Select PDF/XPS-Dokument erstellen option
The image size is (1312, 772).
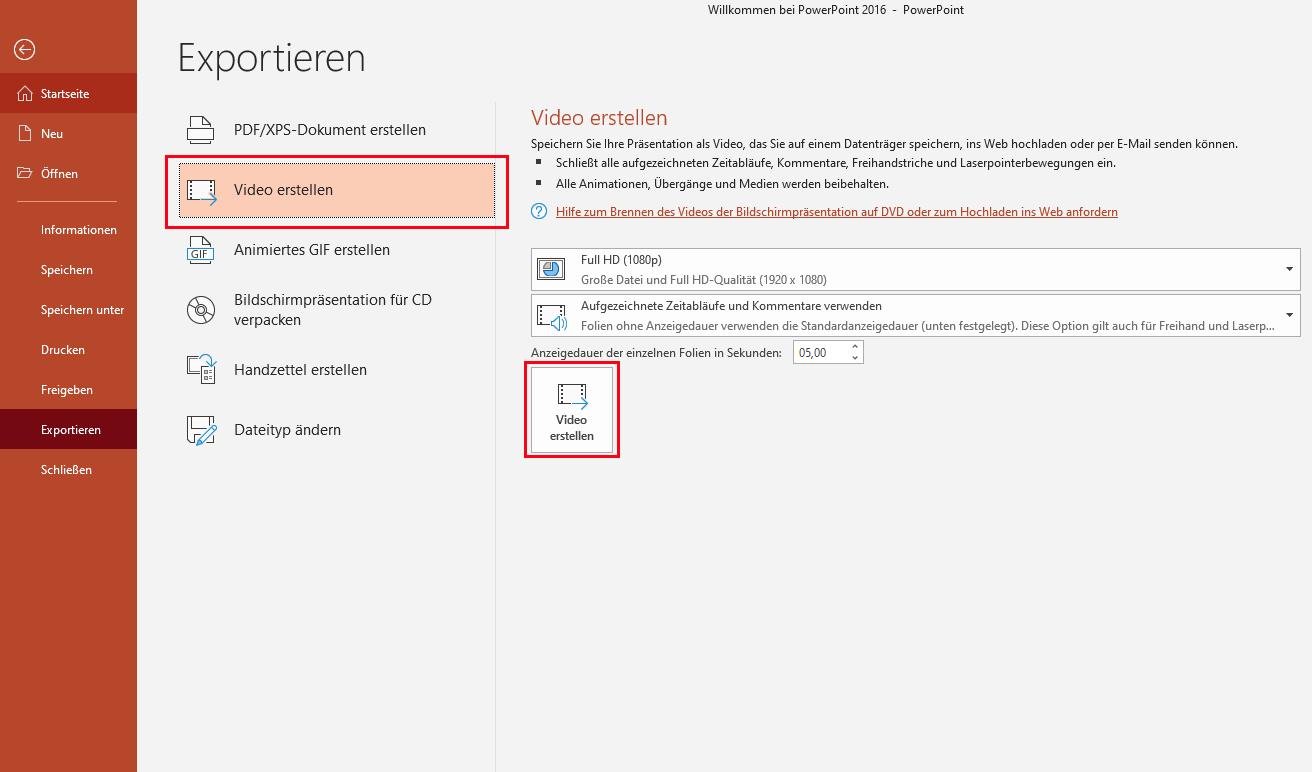click(336, 130)
